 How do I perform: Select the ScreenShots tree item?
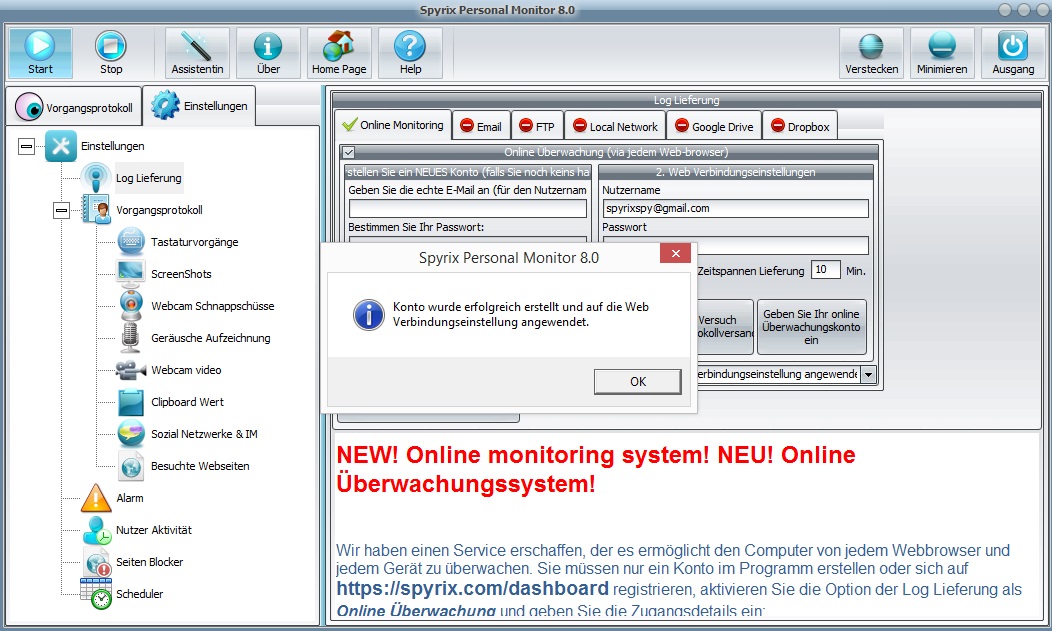click(x=181, y=274)
